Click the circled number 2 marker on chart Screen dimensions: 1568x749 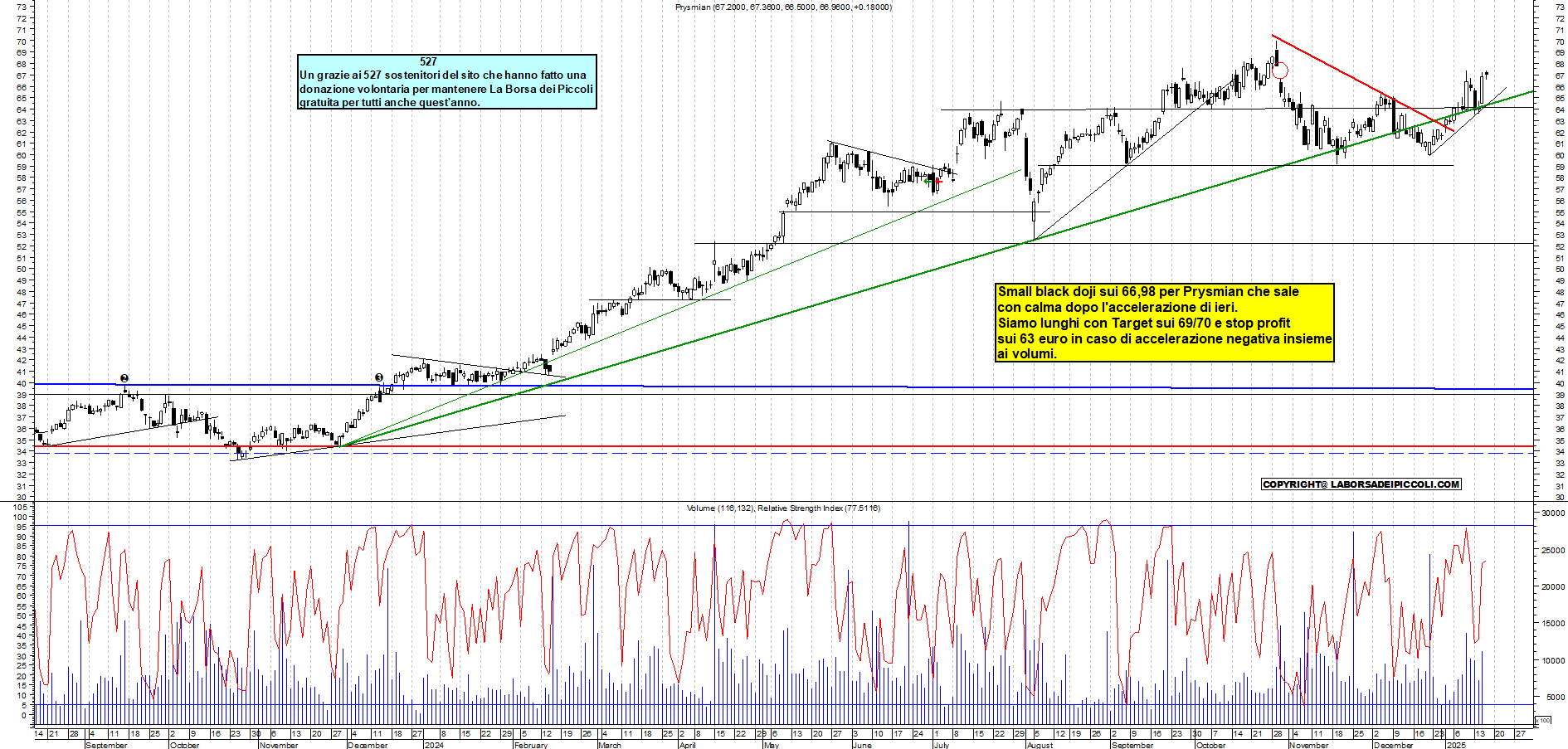[124, 378]
